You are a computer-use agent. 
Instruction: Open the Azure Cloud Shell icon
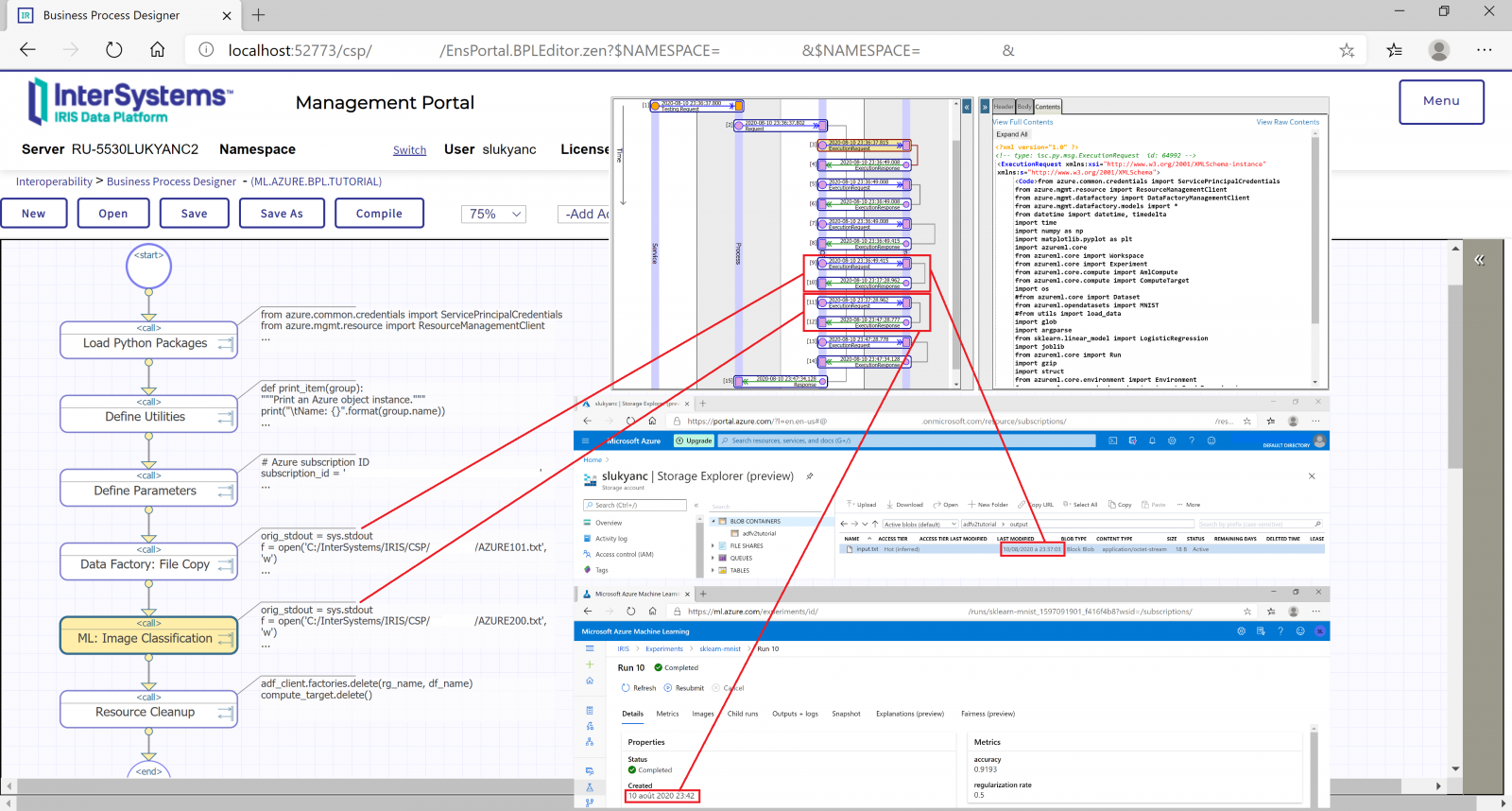tap(1112, 440)
